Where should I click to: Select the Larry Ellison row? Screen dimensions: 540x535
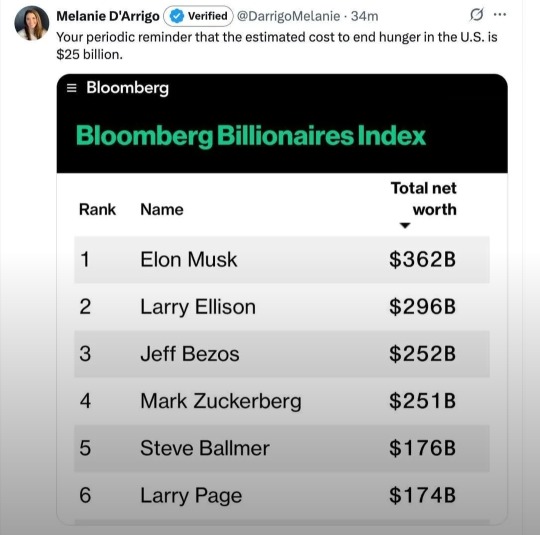click(282, 307)
